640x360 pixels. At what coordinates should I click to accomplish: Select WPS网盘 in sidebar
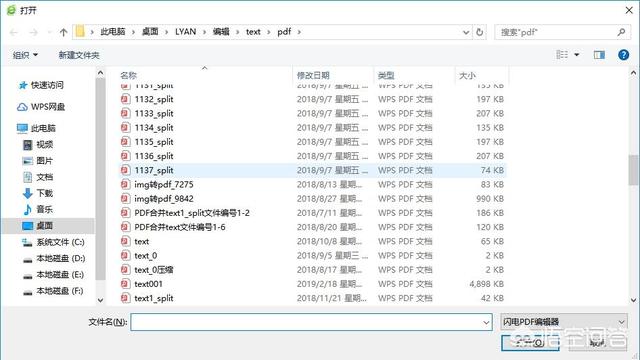coord(41,107)
